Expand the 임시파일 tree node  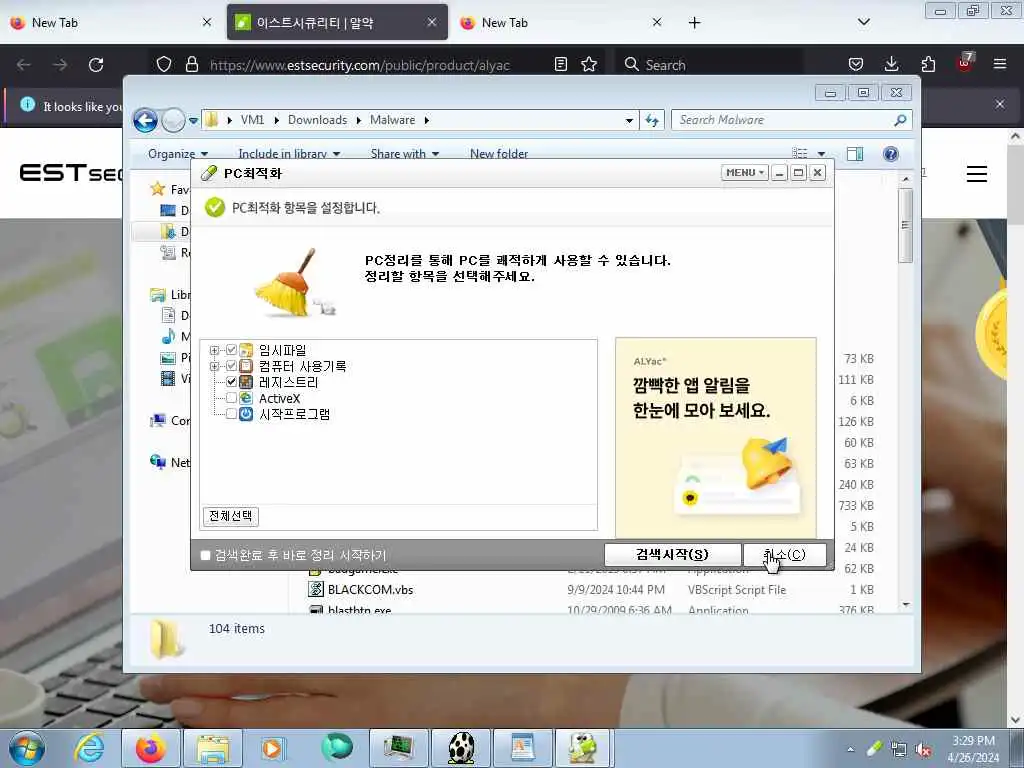[214, 351]
